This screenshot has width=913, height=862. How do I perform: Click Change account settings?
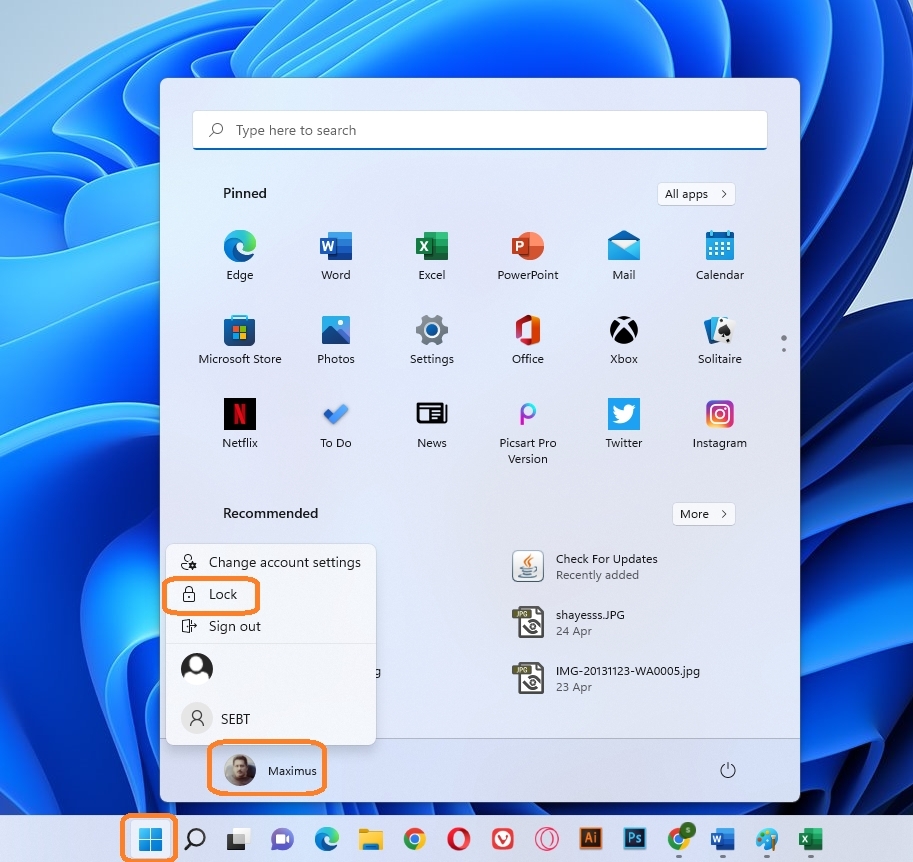click(x=284, y=563)
